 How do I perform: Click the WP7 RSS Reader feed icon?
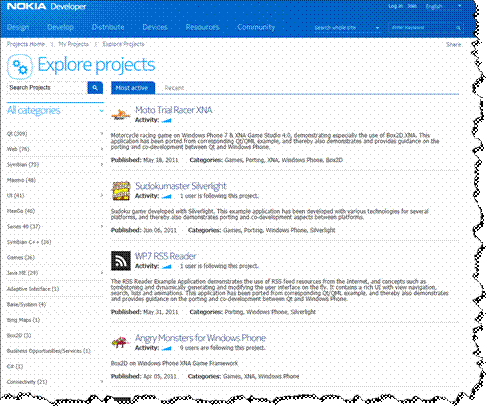click(x=121, y=261)
